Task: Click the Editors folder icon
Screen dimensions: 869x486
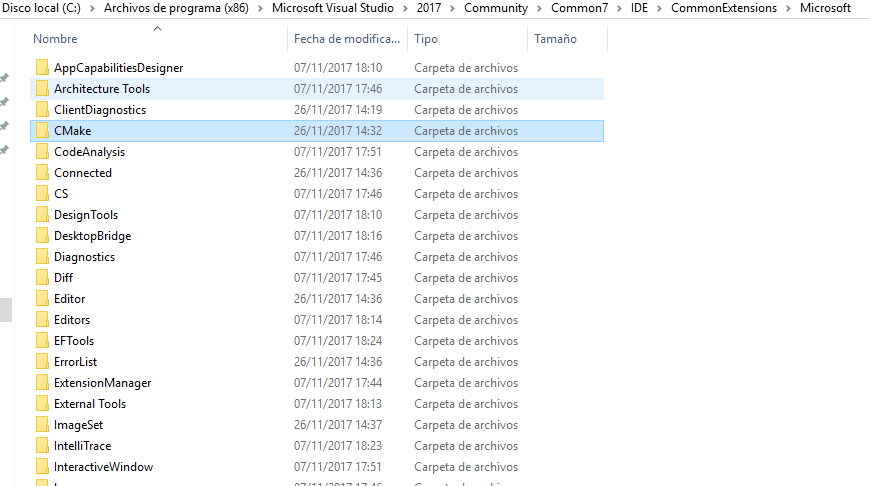Action: pos(42,320)
